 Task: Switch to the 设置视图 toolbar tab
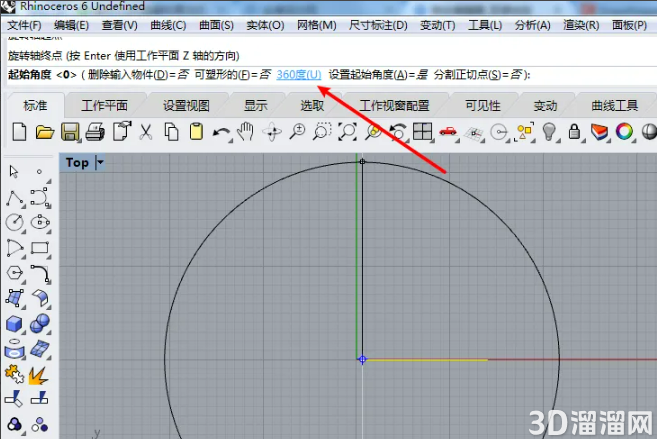[186, 106]
